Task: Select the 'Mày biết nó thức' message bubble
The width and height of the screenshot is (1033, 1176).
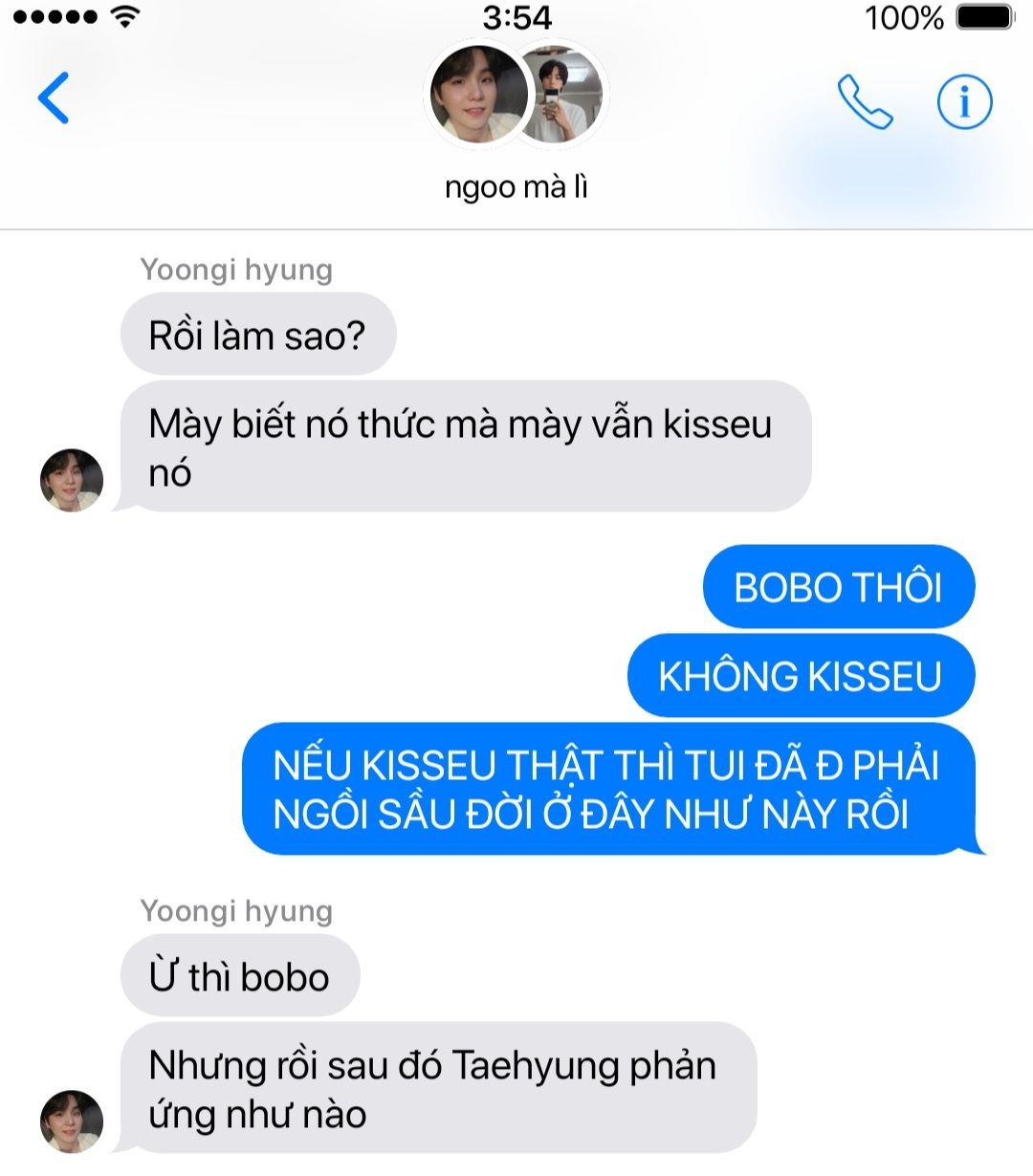Action: pyautogui.click(x=466, y=446)
